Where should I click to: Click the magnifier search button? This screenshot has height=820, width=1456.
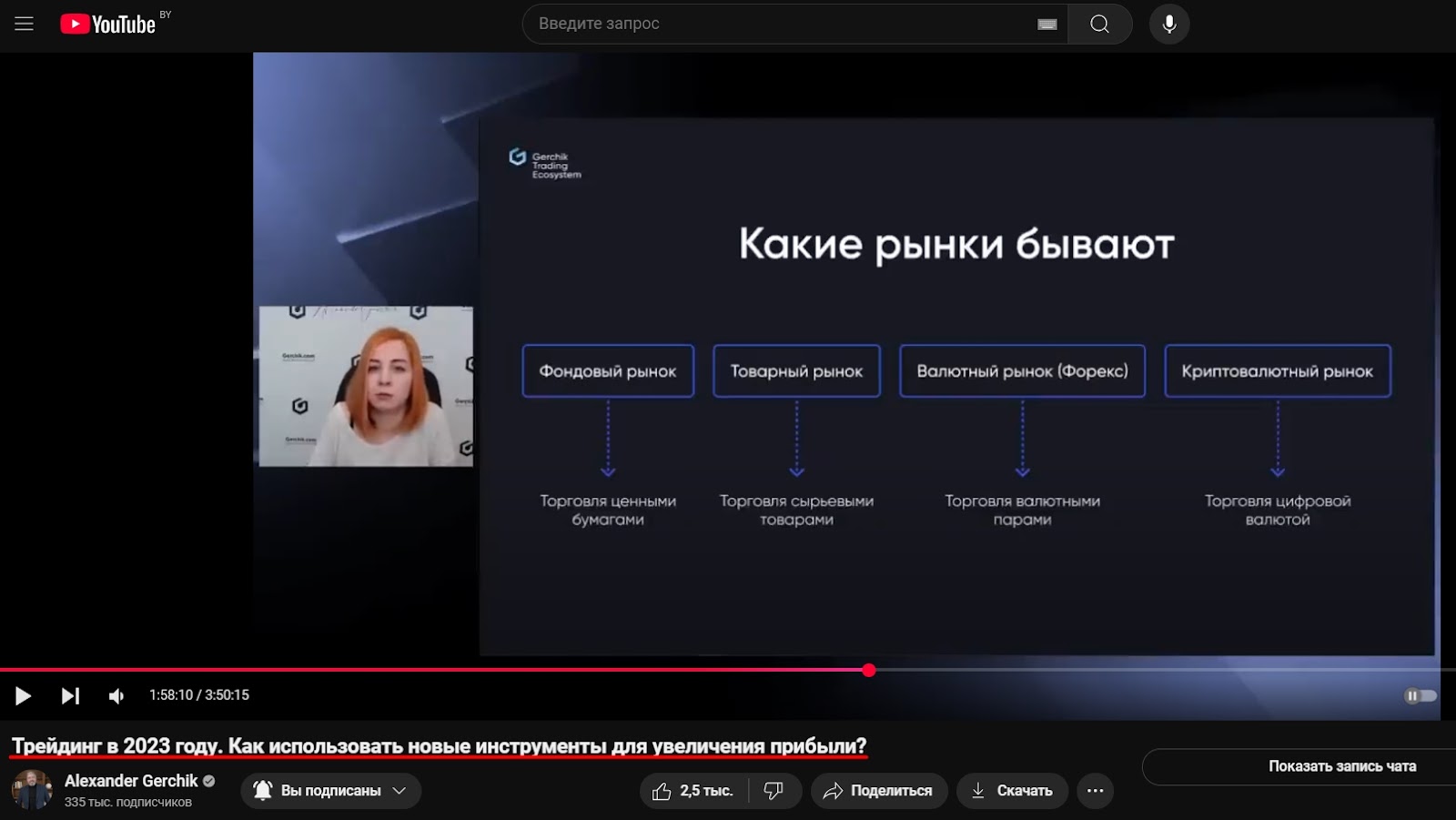1099,24
